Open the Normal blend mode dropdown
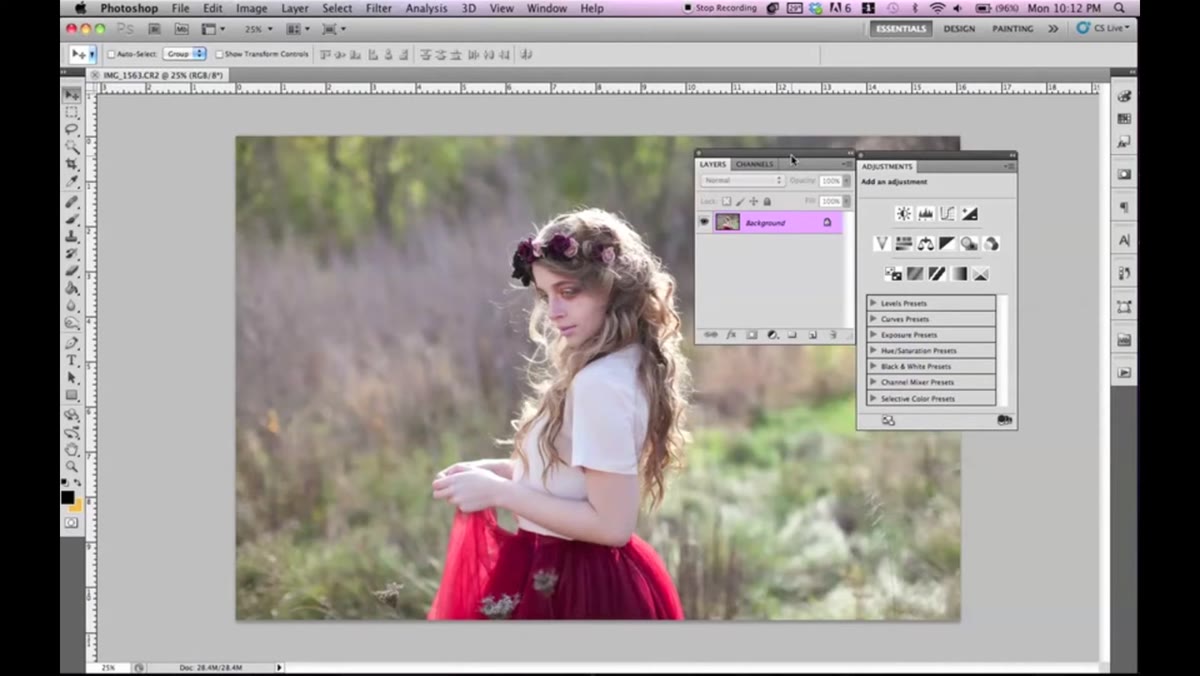 (x=742, y=181)
